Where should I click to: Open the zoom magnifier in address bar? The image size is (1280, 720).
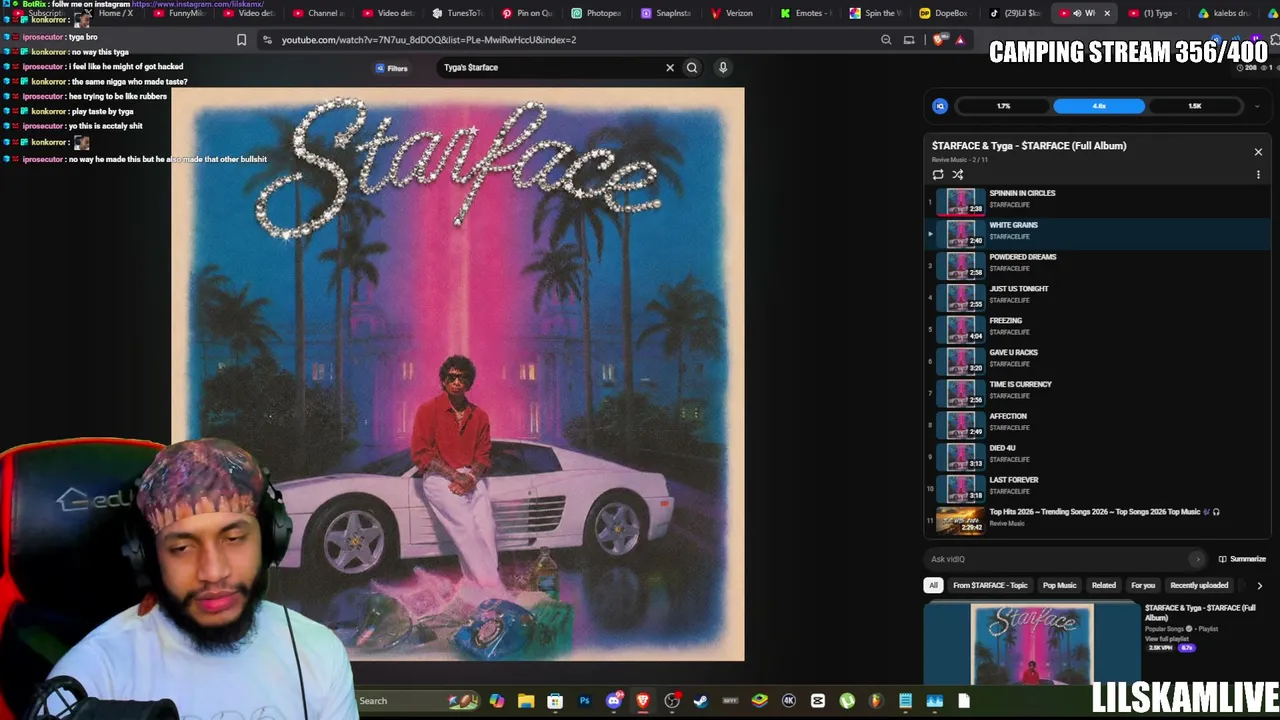886,40
